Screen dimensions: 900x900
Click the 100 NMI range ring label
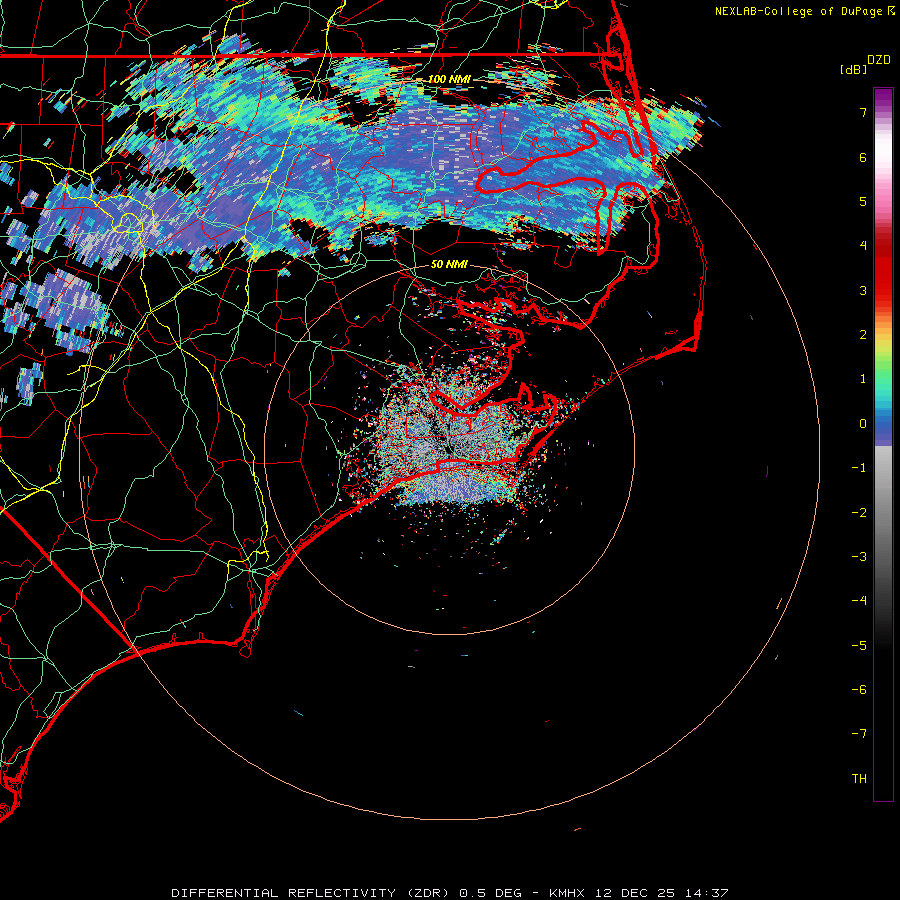(449, 79)
